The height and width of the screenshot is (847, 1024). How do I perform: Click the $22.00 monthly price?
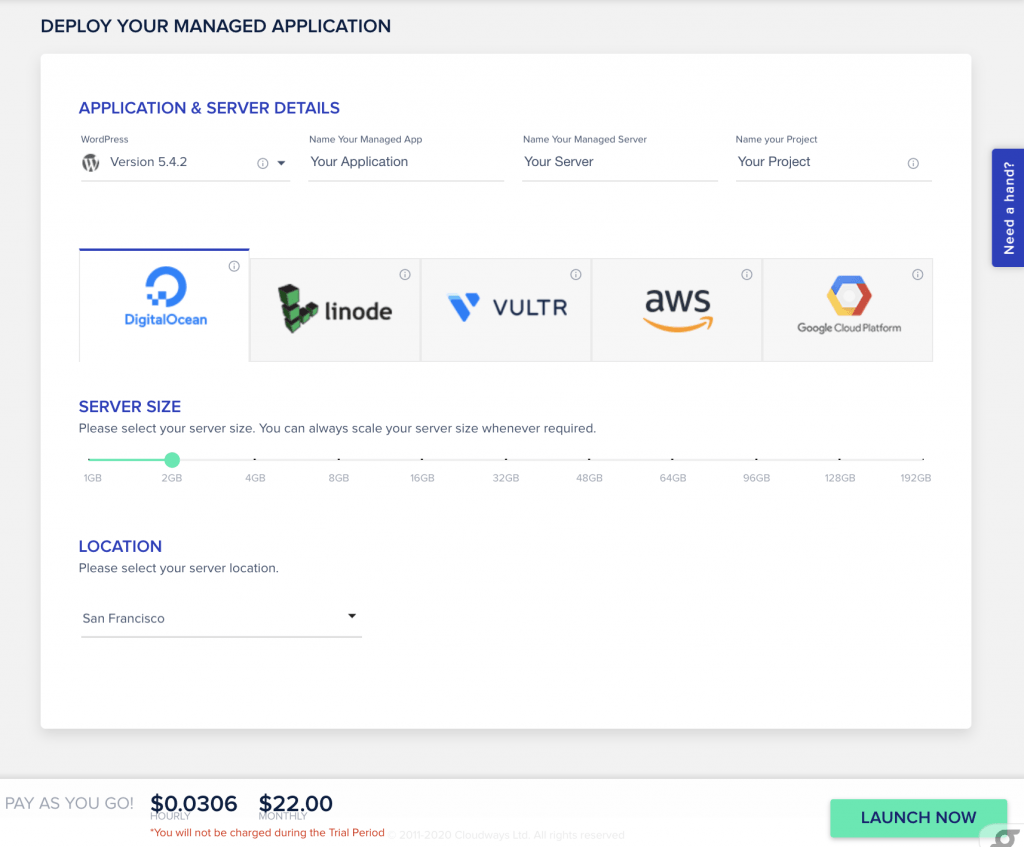[296, 804]
